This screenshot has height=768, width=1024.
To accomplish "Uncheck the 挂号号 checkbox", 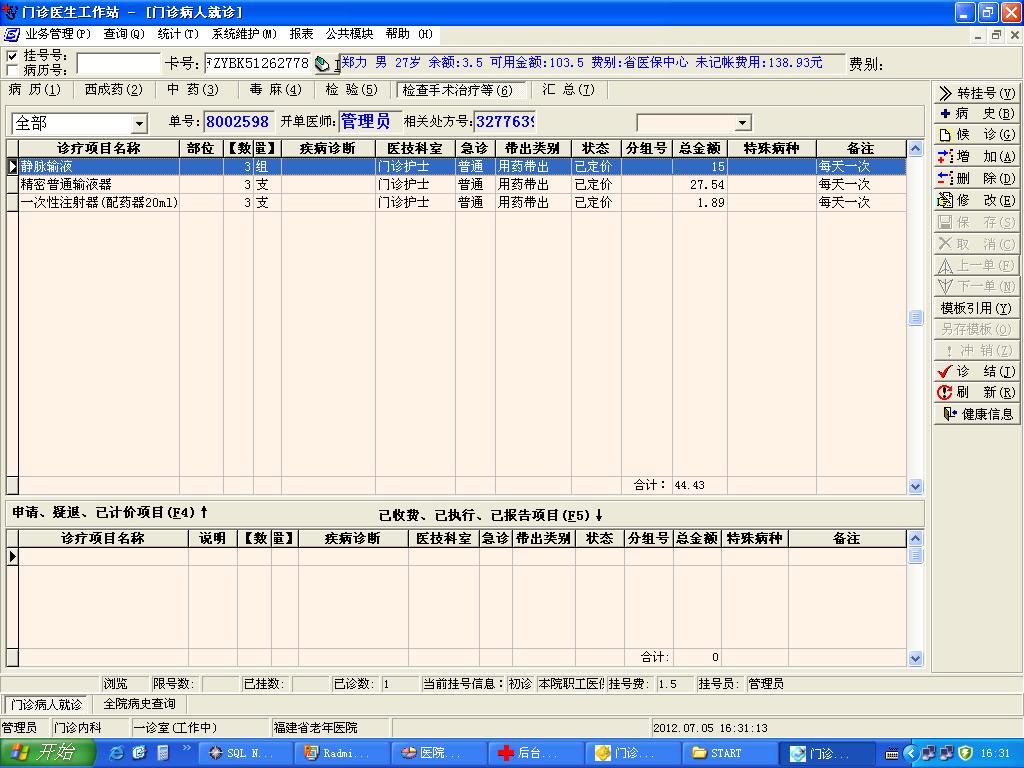I will 12,56.
